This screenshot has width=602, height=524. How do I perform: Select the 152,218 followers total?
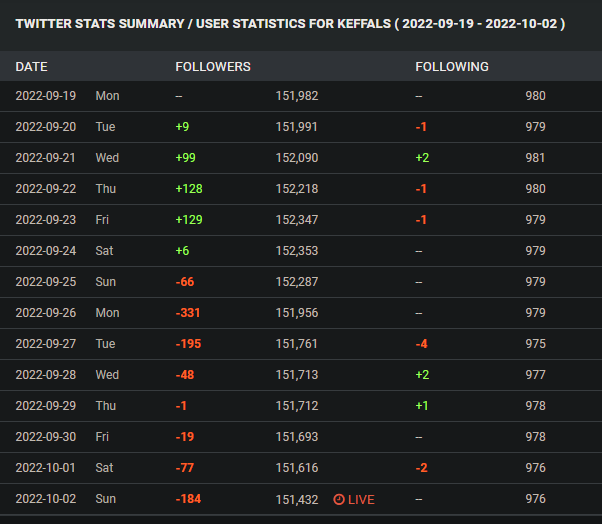pyautogui.click(x=297, y=189)
